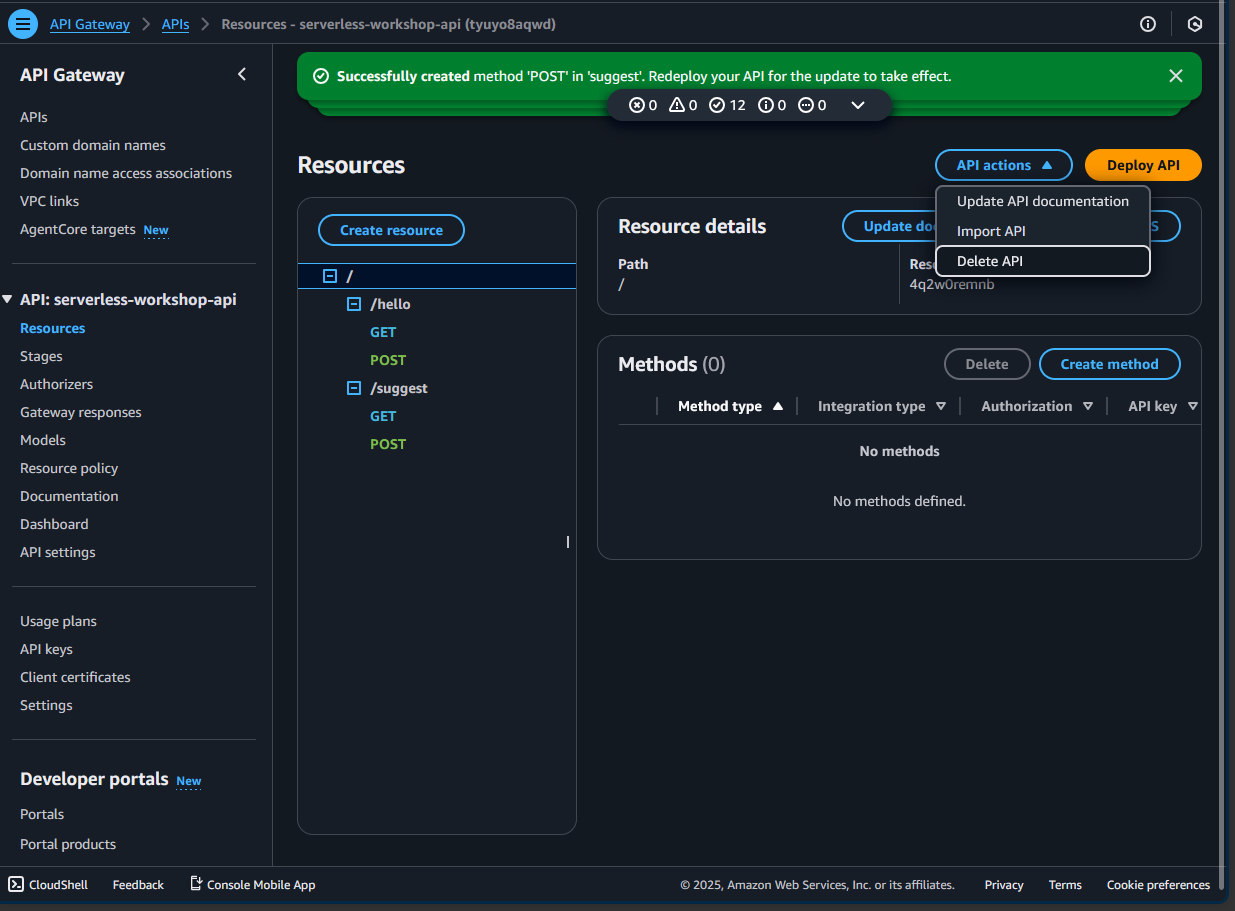Collapse the root / resource tree node
The width and height of the screenshot is (1235, 911).
(330, 276)
